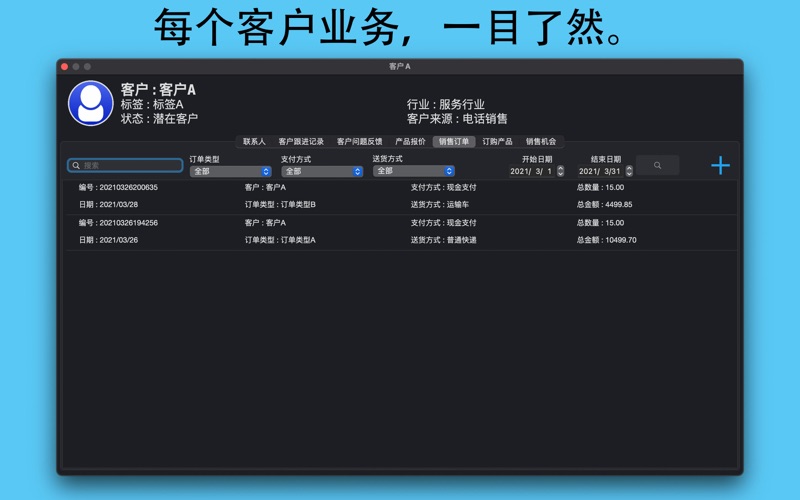800x500 pixels.
Task: Click the magnifier icon inside the search field
Action: coord(76,165)
